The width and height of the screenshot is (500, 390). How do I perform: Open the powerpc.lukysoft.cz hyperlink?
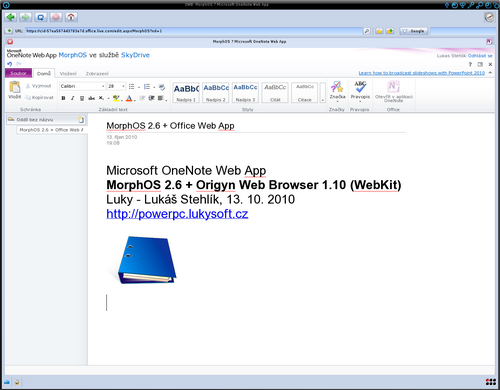pyautogui.click(x=177, y=214)
